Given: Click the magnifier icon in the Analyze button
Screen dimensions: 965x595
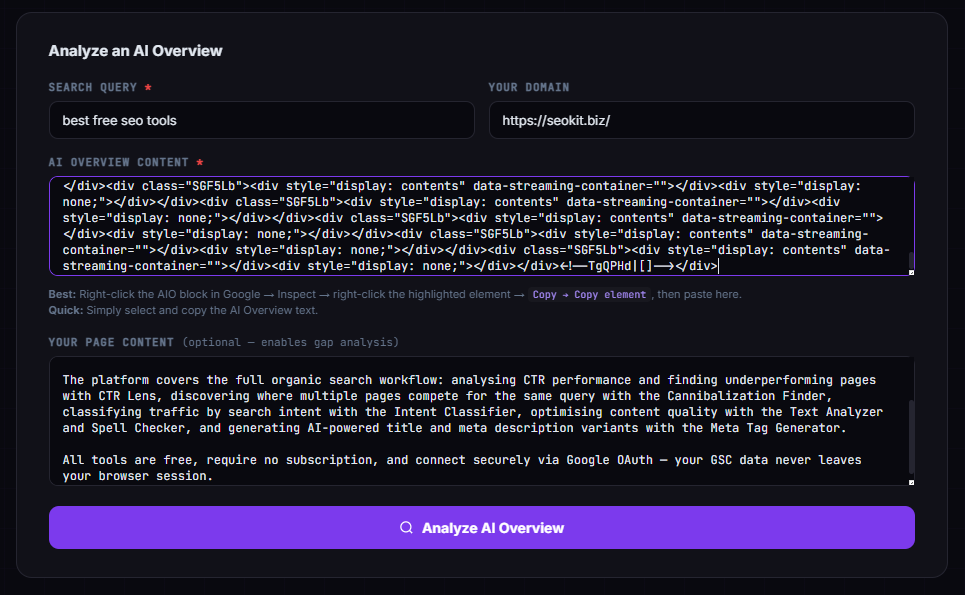Looking at the screenshot, I should (x=405, y=527).
